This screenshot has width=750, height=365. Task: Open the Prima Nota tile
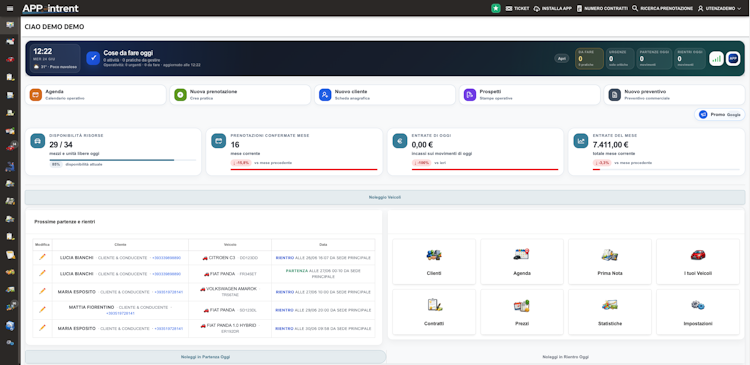(610, 262)
